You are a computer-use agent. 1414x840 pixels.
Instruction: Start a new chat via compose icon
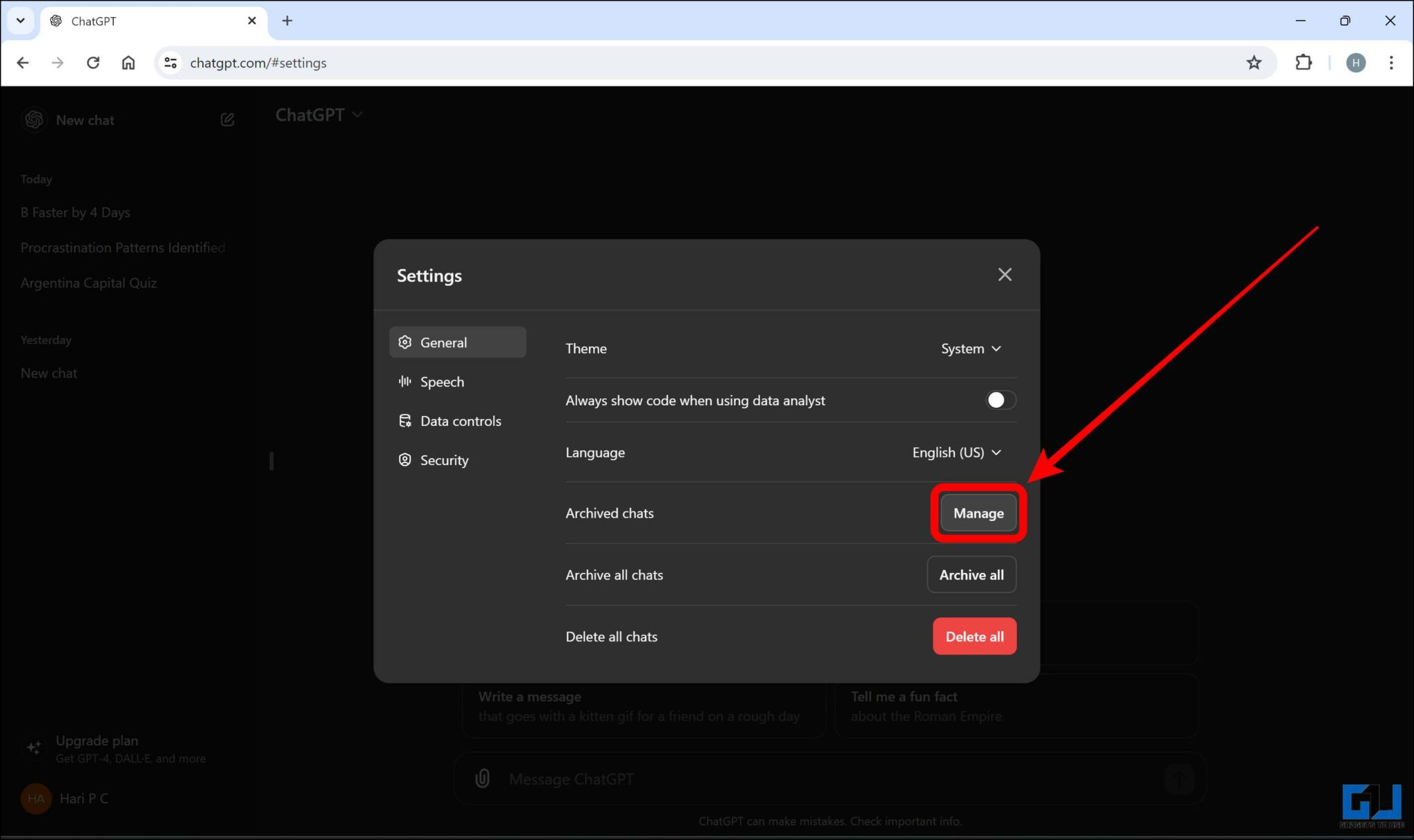point(228,119)
